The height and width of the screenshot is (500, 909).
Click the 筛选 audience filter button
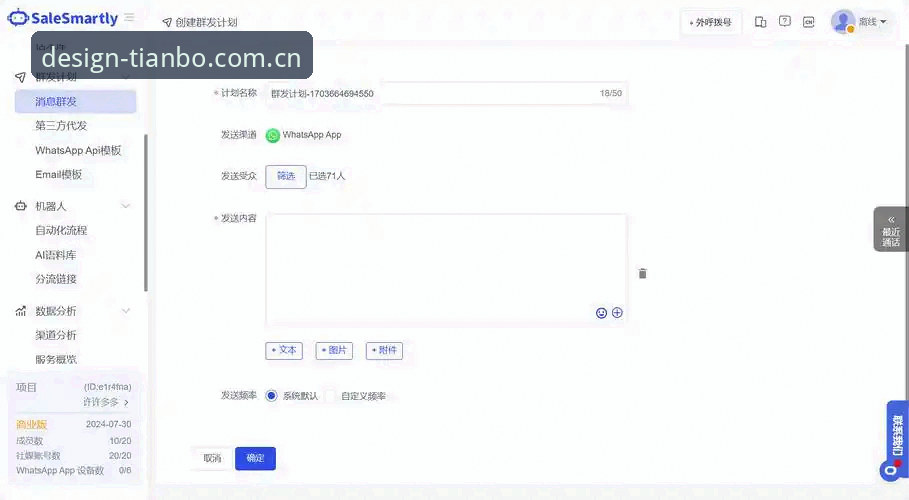[286, 176]
